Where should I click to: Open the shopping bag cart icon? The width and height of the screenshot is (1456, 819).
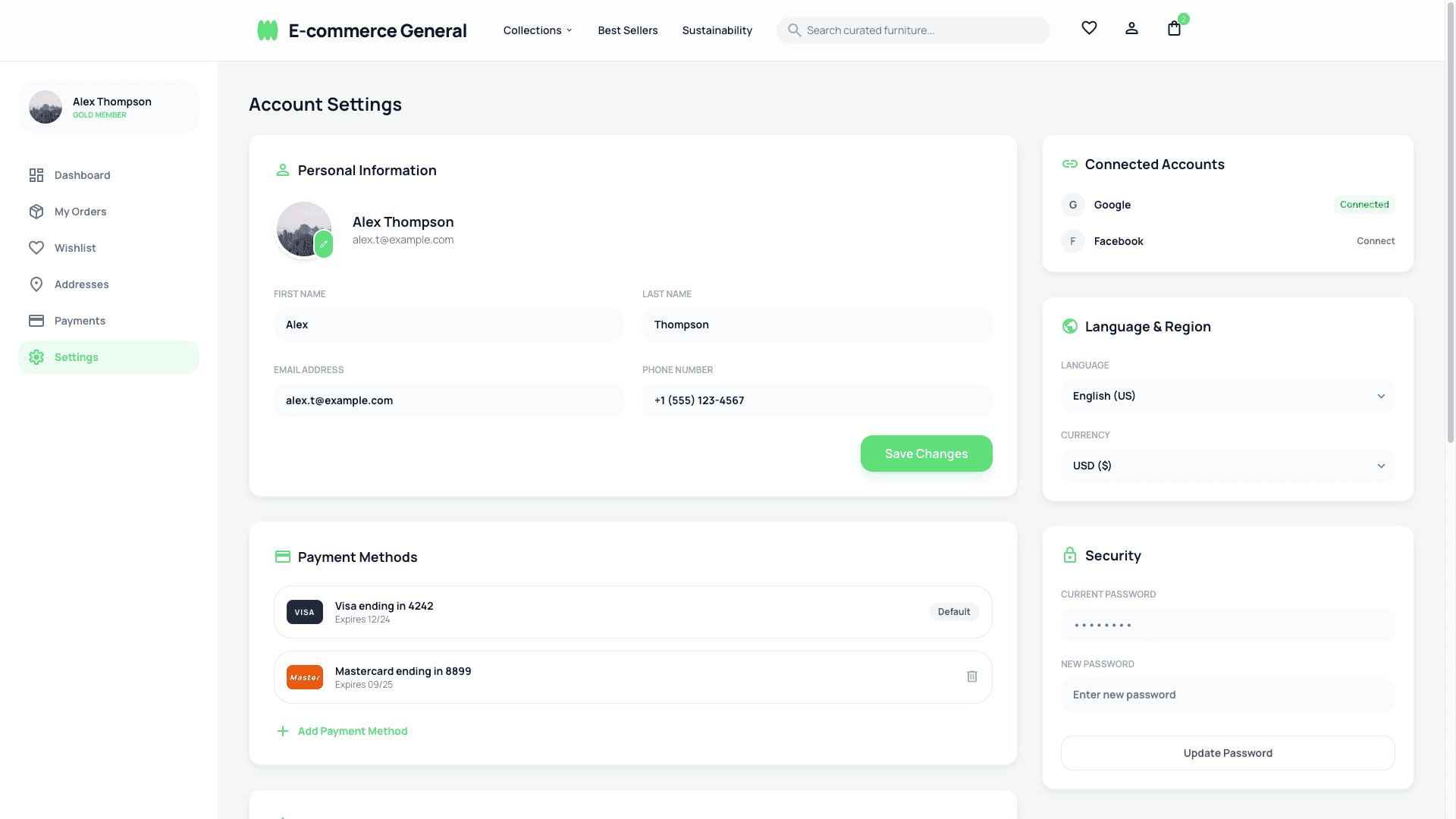(x=1174, y=29)
